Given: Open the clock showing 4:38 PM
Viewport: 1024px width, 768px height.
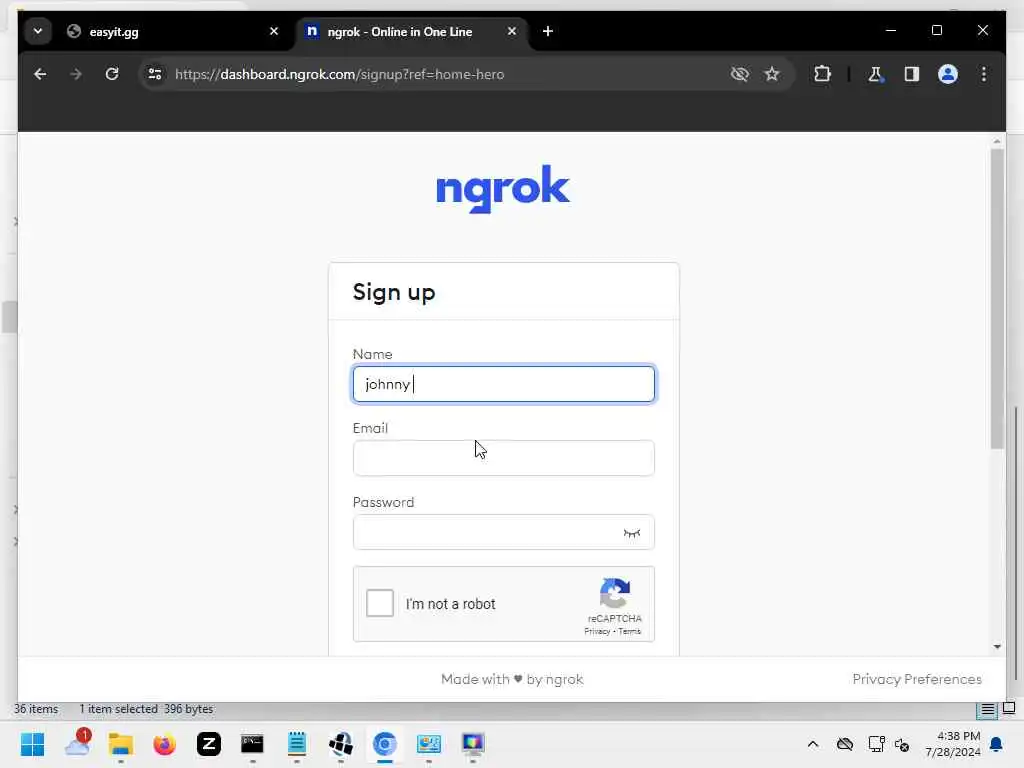Looking at the screenshot, I should (952, 744).
